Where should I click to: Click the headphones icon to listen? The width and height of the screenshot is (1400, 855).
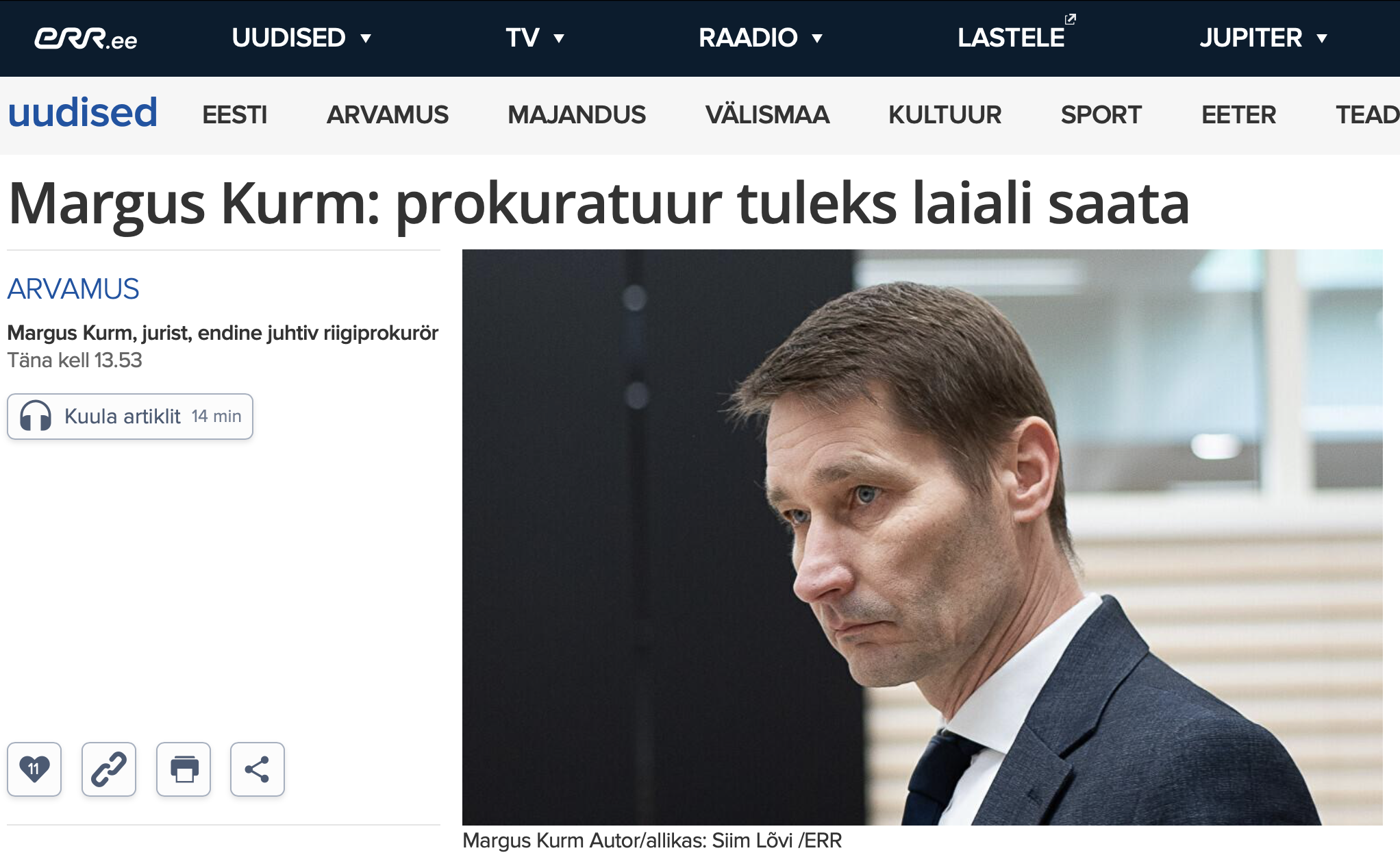click(x=36, y=416)
